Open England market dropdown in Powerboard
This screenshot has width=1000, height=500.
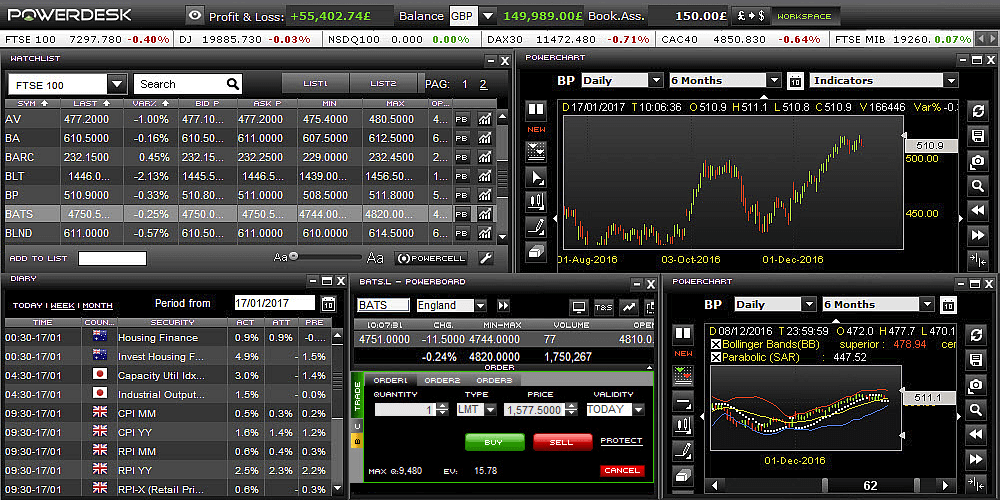point(480,305)
